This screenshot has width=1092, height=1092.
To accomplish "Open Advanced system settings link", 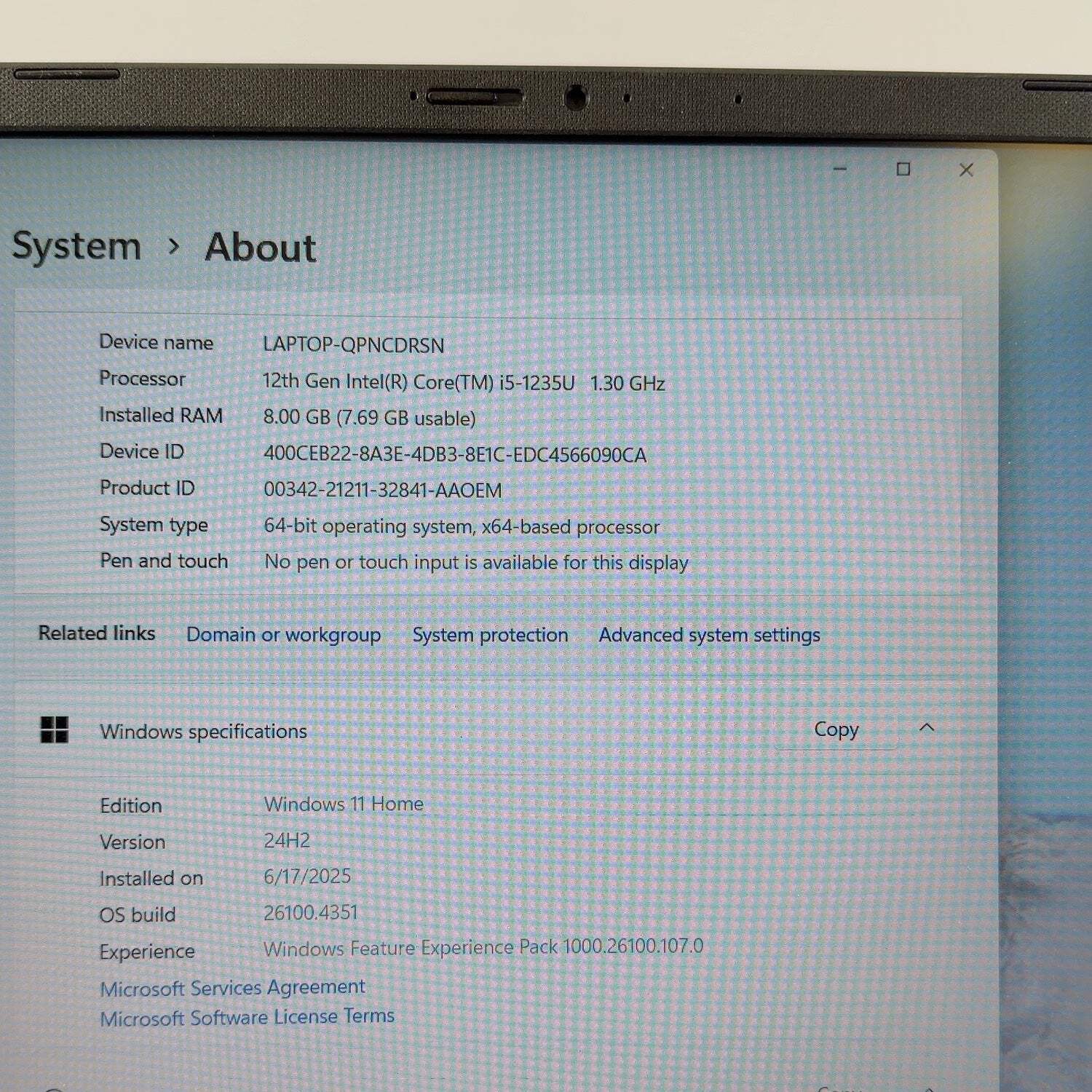I will point(709,635).
